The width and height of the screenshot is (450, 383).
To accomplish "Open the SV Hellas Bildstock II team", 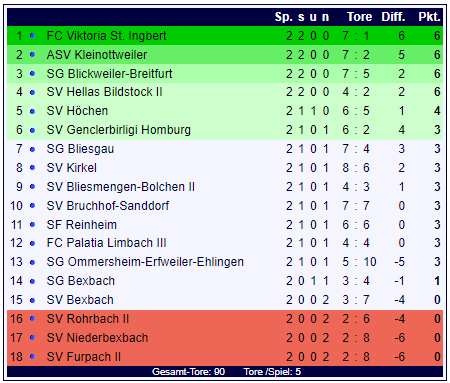I will pos(104,92).
